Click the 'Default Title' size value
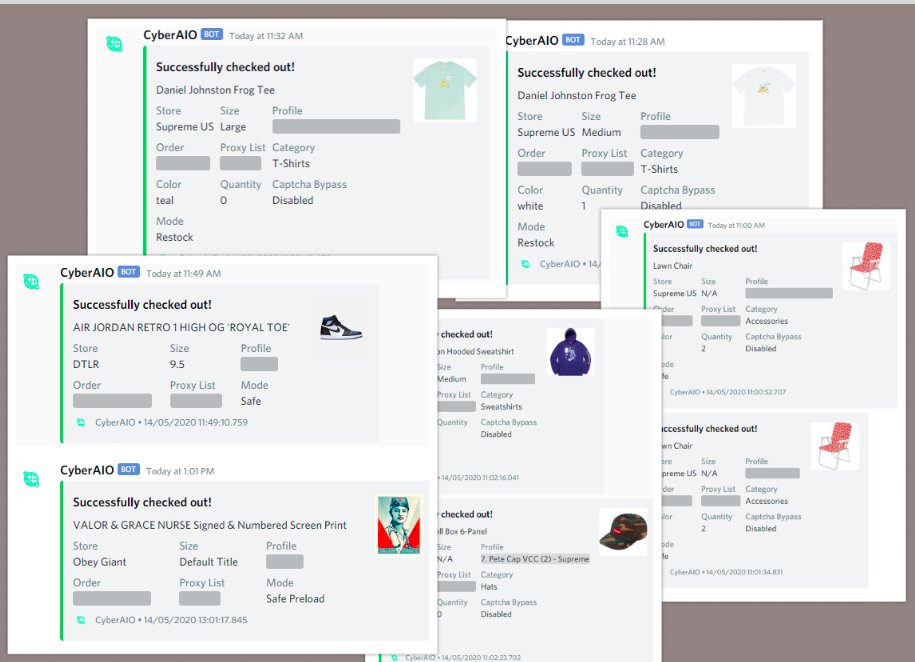Screen dimensions: 915x662 [208, 562]
